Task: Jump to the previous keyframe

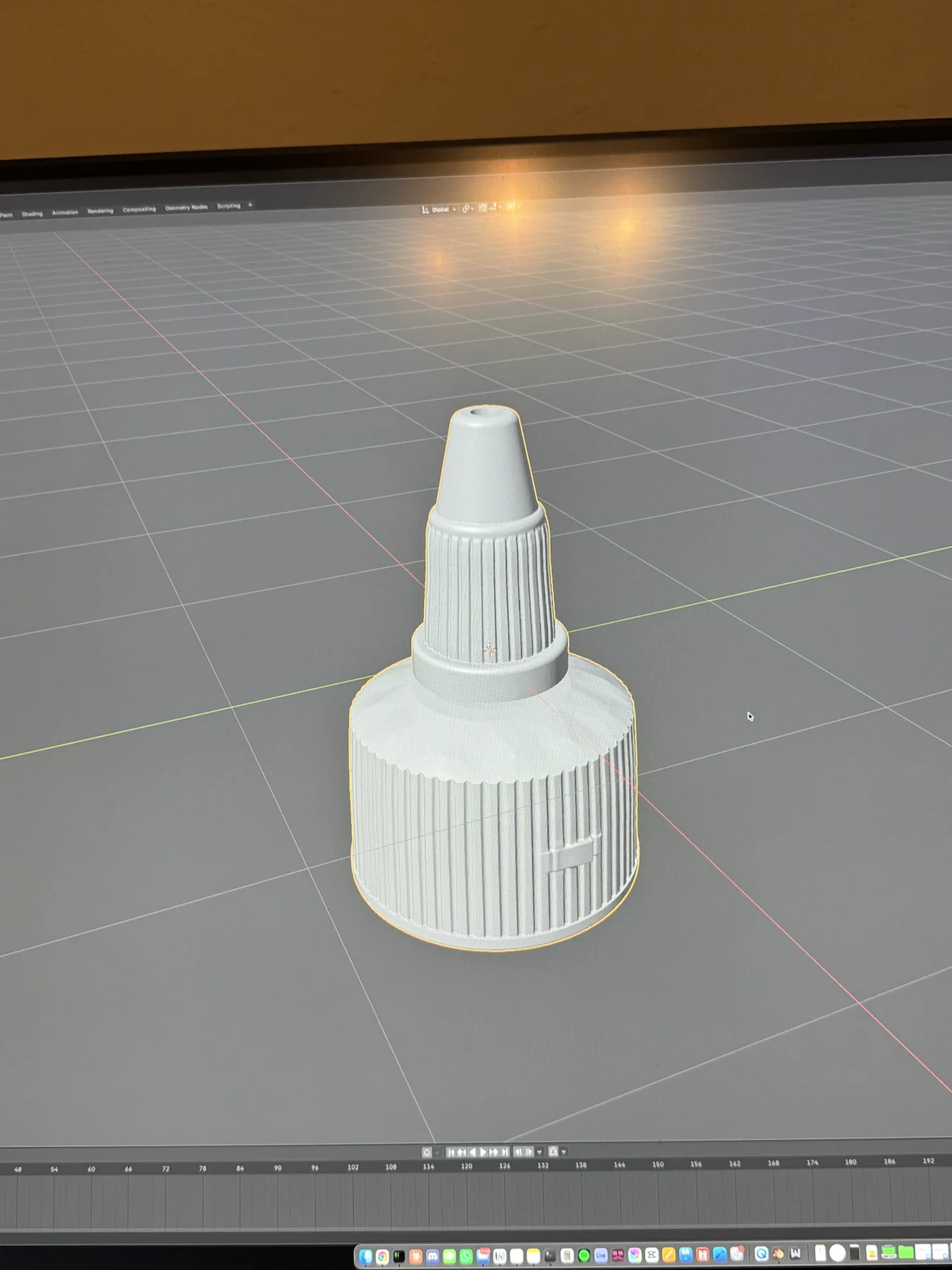Action: [461, 1152]
